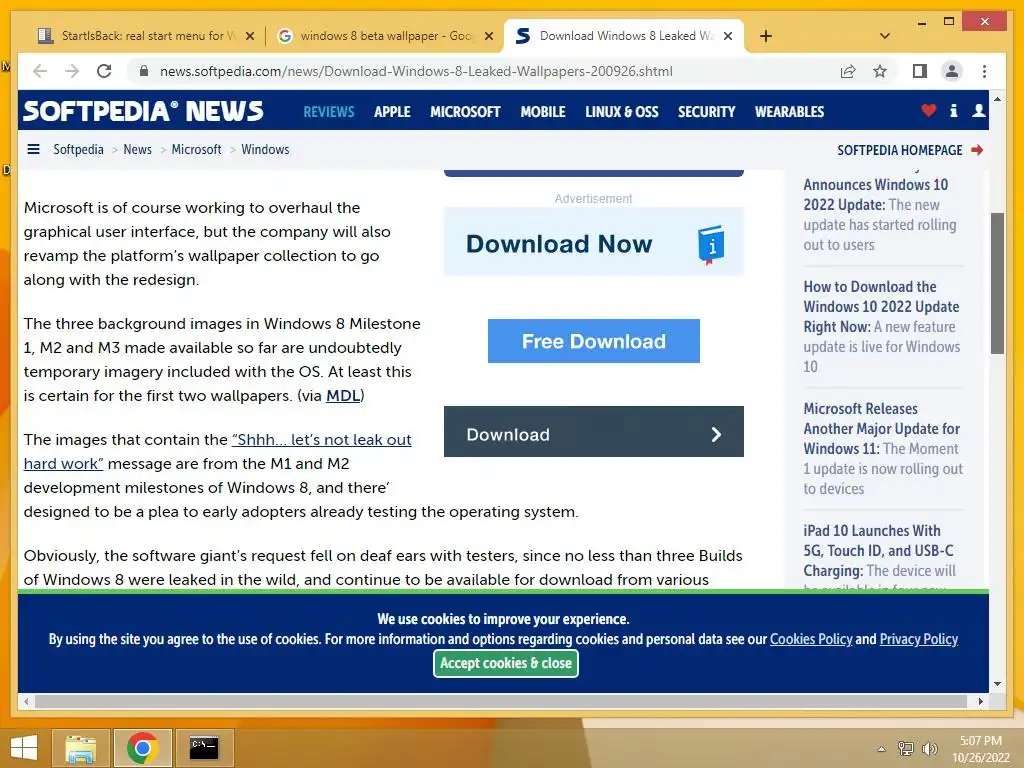
Task: Open the Apple news section
Action: 392,112
